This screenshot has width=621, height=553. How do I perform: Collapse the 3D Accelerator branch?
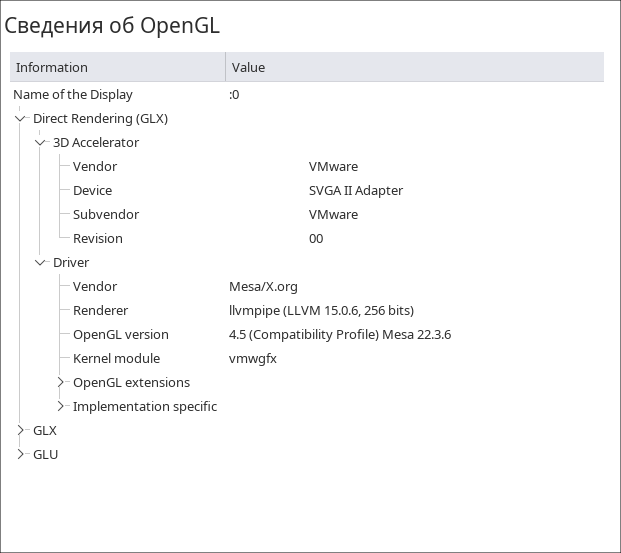41,143
